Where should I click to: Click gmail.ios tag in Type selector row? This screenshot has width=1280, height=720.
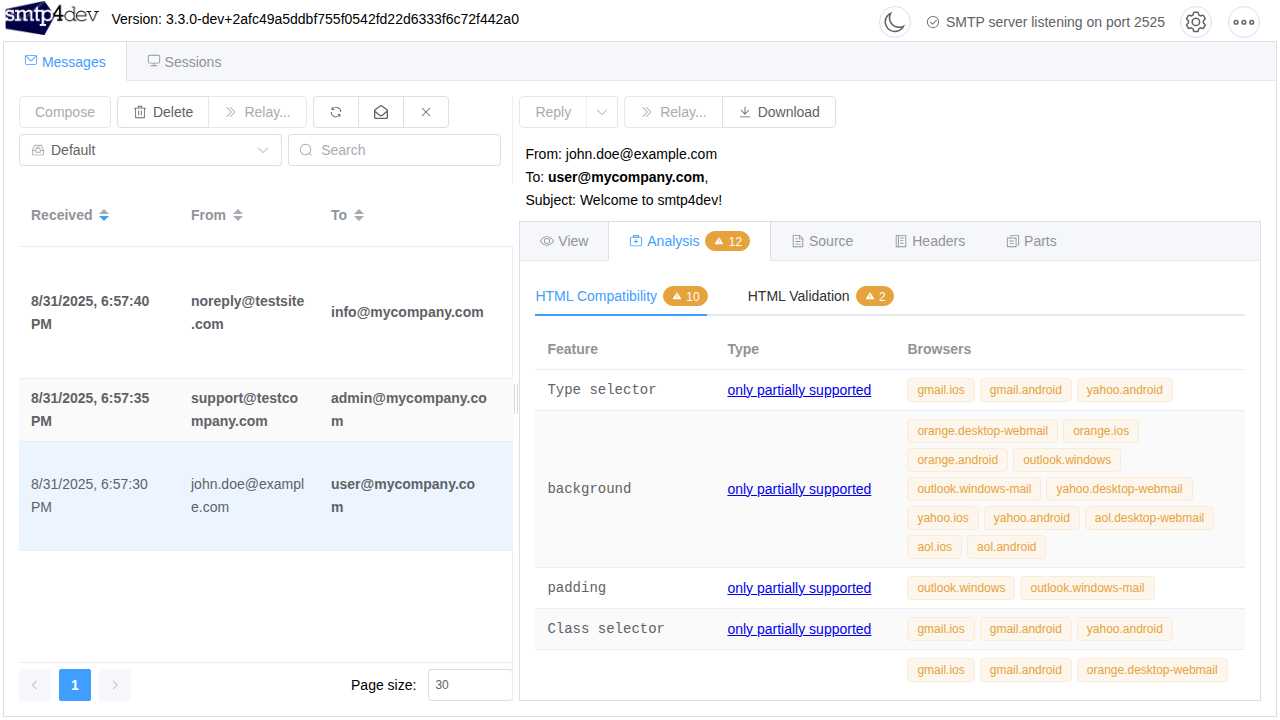tap(941, 390)
